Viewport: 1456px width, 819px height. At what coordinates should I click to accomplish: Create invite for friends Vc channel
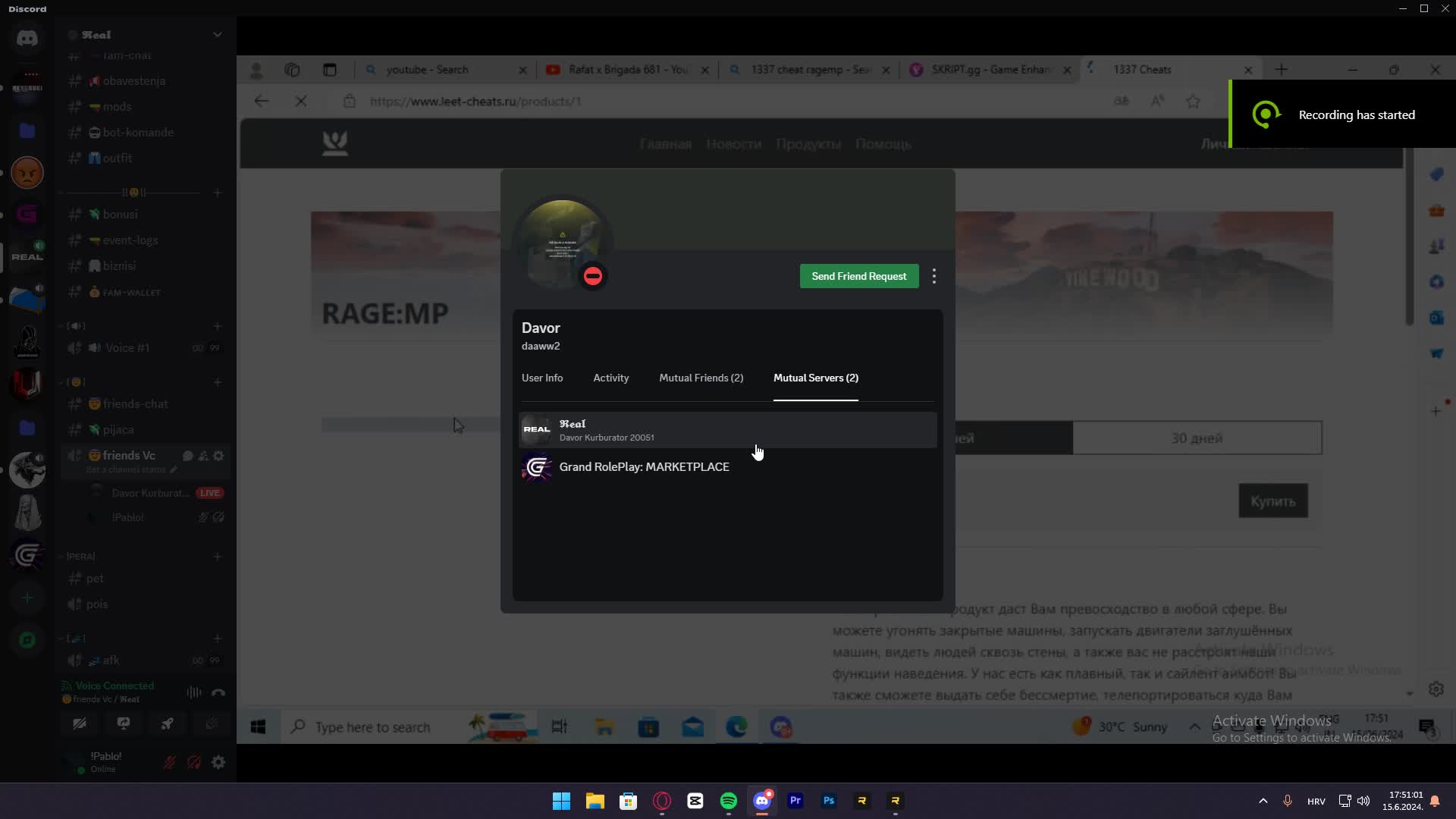pos(203,456)
